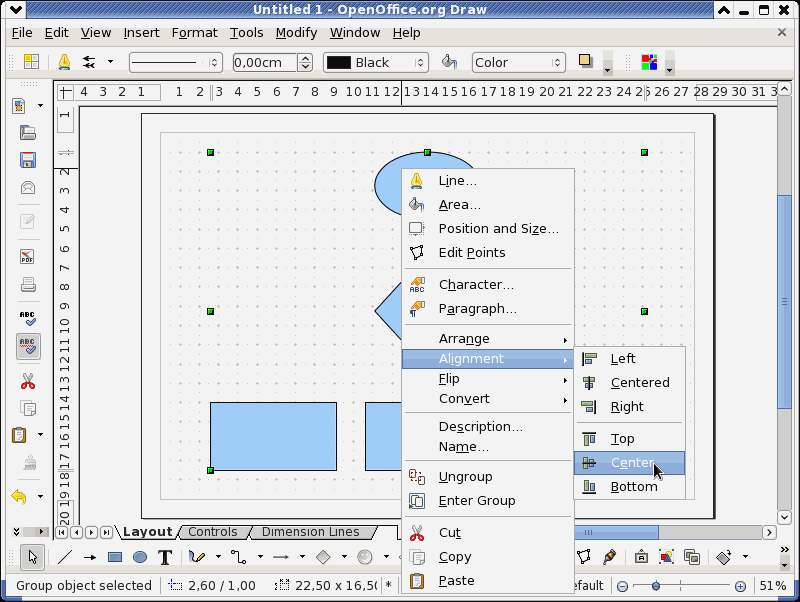Open the New document icon
This screenshot has height=602, width=800.
pos(19,106)
